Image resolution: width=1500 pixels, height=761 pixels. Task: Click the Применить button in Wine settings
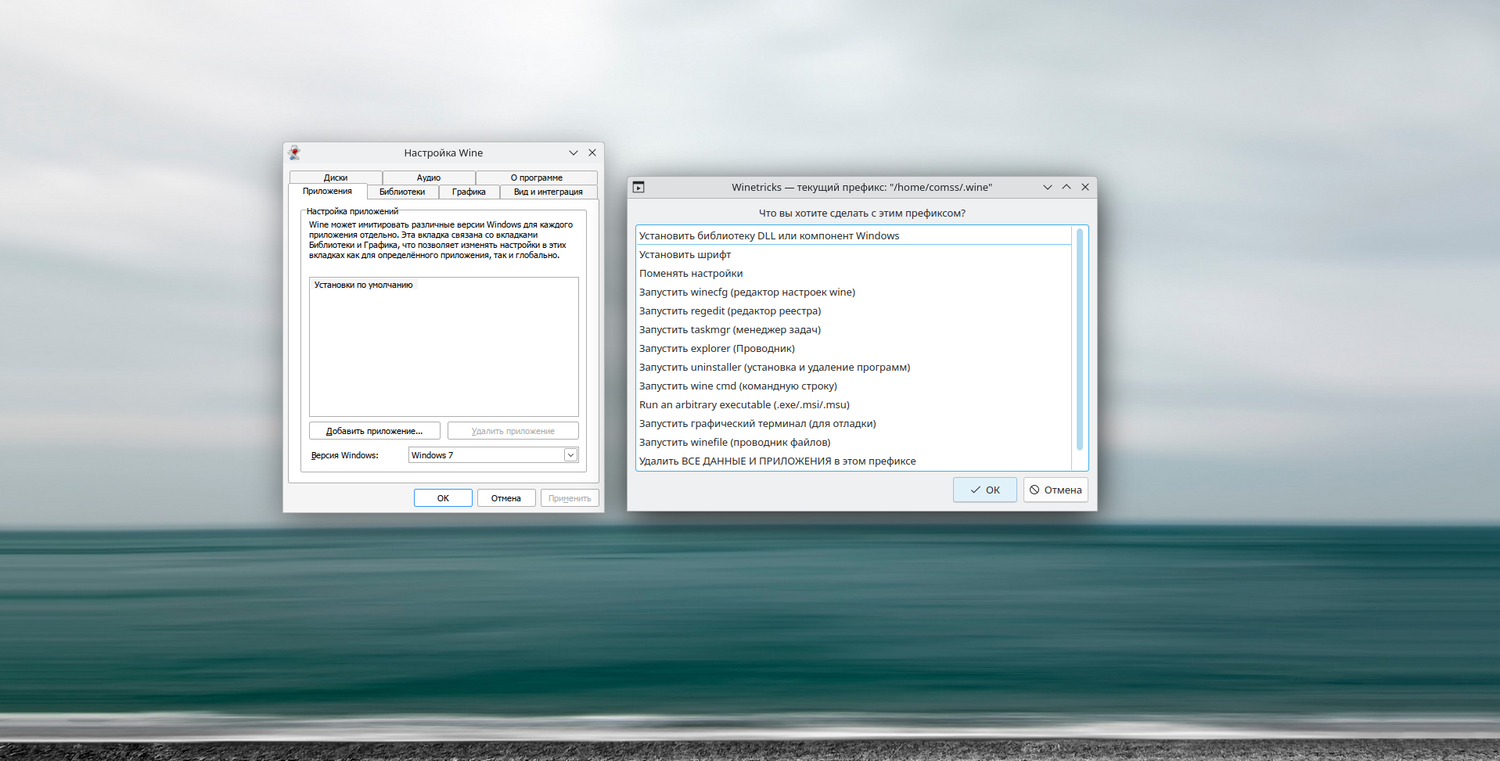[x=570, y=498]
